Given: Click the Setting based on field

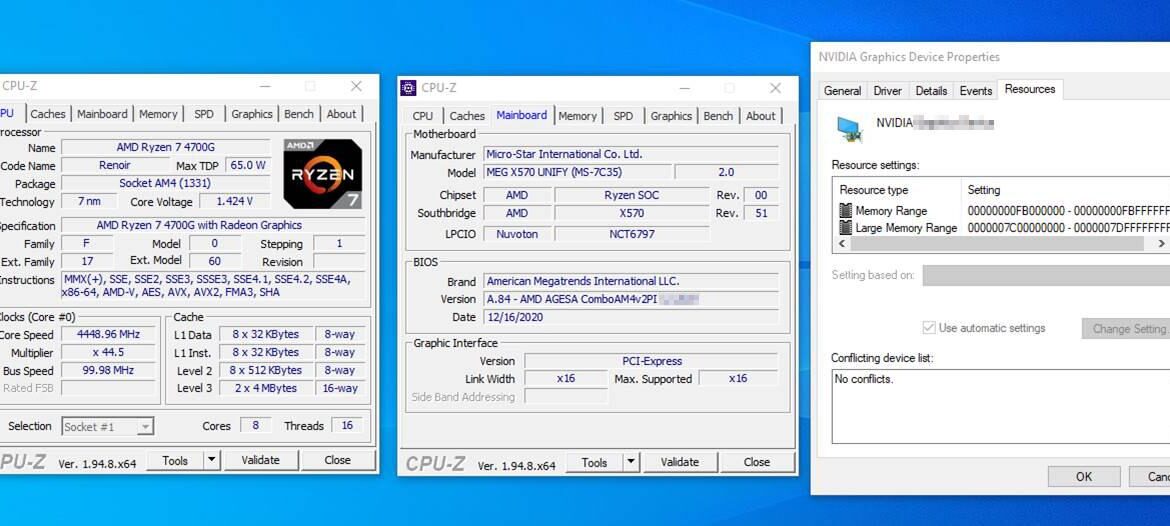Looking at the screenshot, I should 1046,275.
